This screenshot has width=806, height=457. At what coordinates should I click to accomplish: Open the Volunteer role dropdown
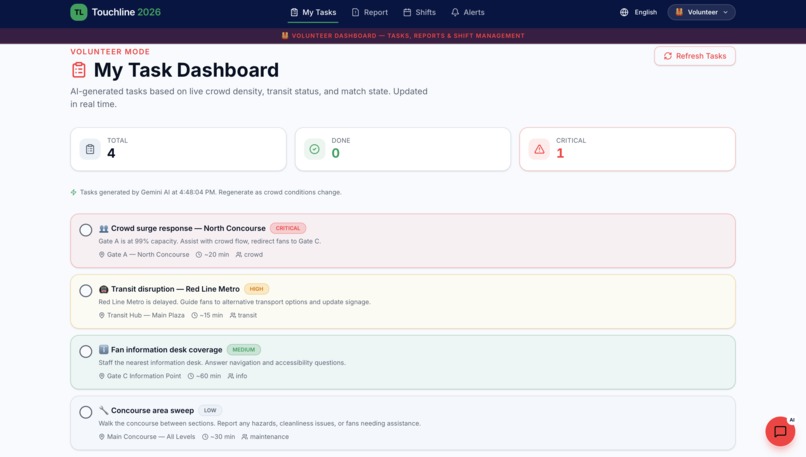[701, 12]
